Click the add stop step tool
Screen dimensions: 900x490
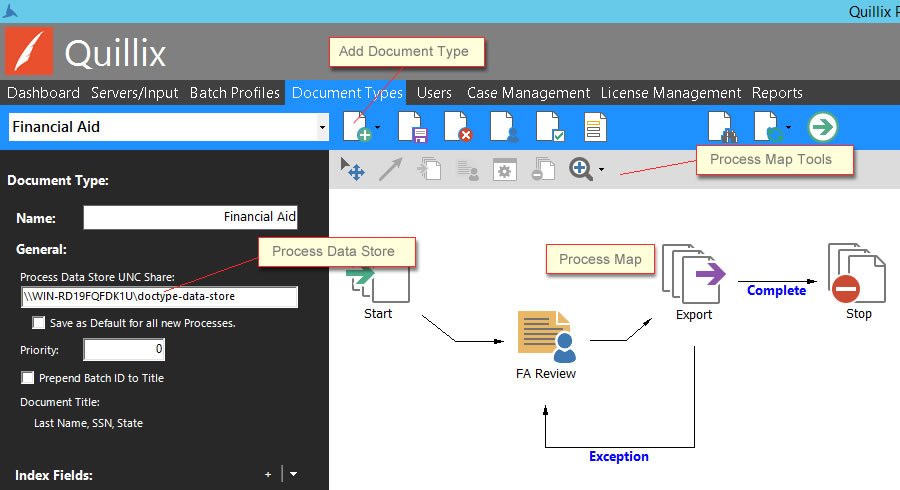(x=542, y=169)
